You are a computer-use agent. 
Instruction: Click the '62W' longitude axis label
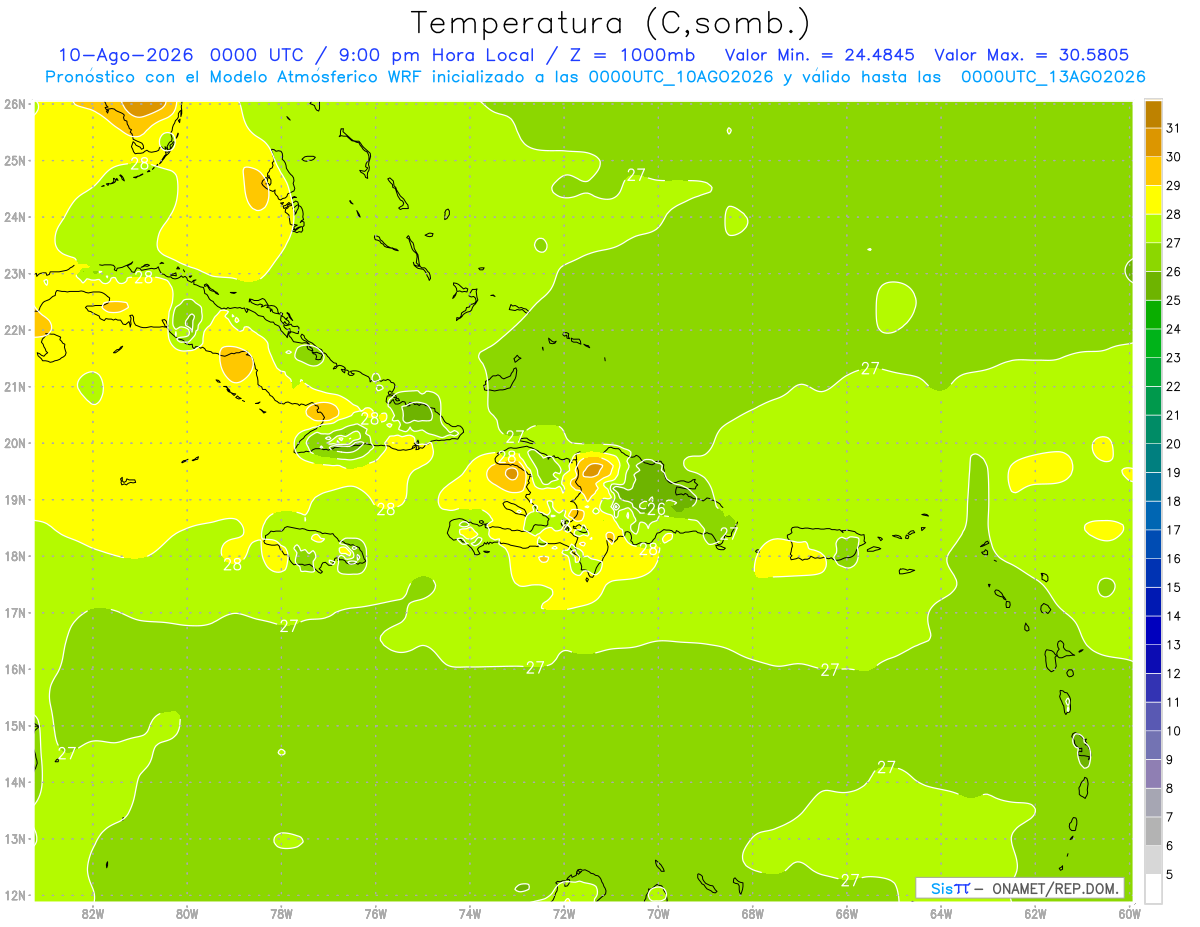pyautogui.click(x=1035, y=913)
